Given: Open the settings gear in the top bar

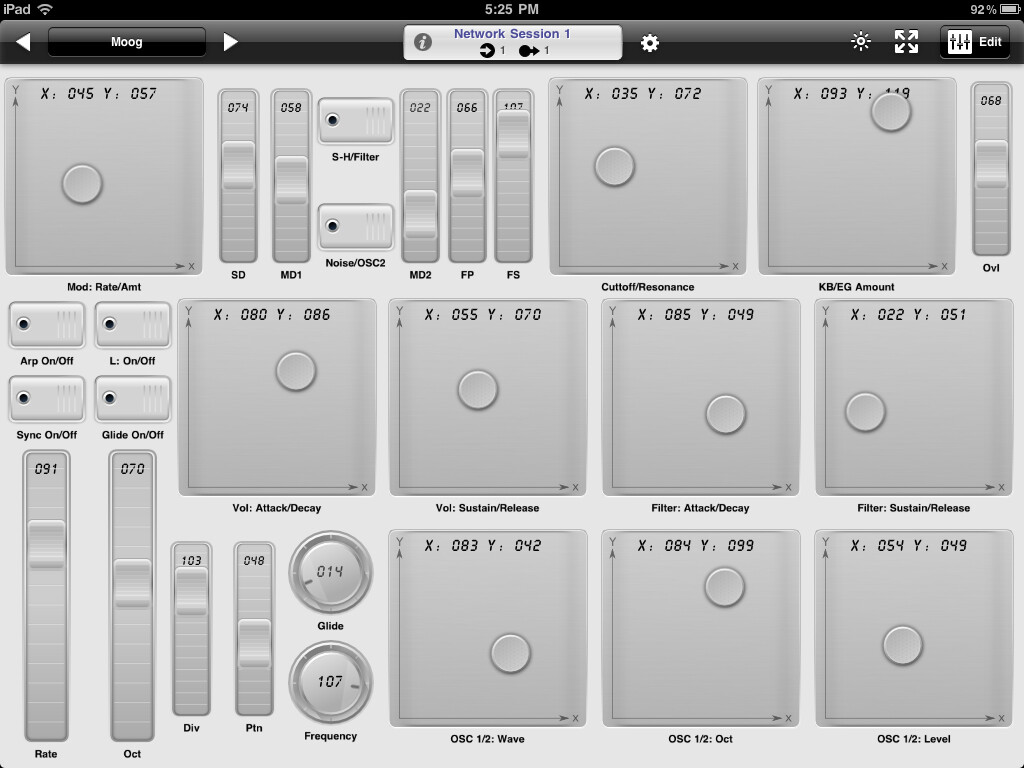Looking at the screenshot, I should [x=649, y=41].
